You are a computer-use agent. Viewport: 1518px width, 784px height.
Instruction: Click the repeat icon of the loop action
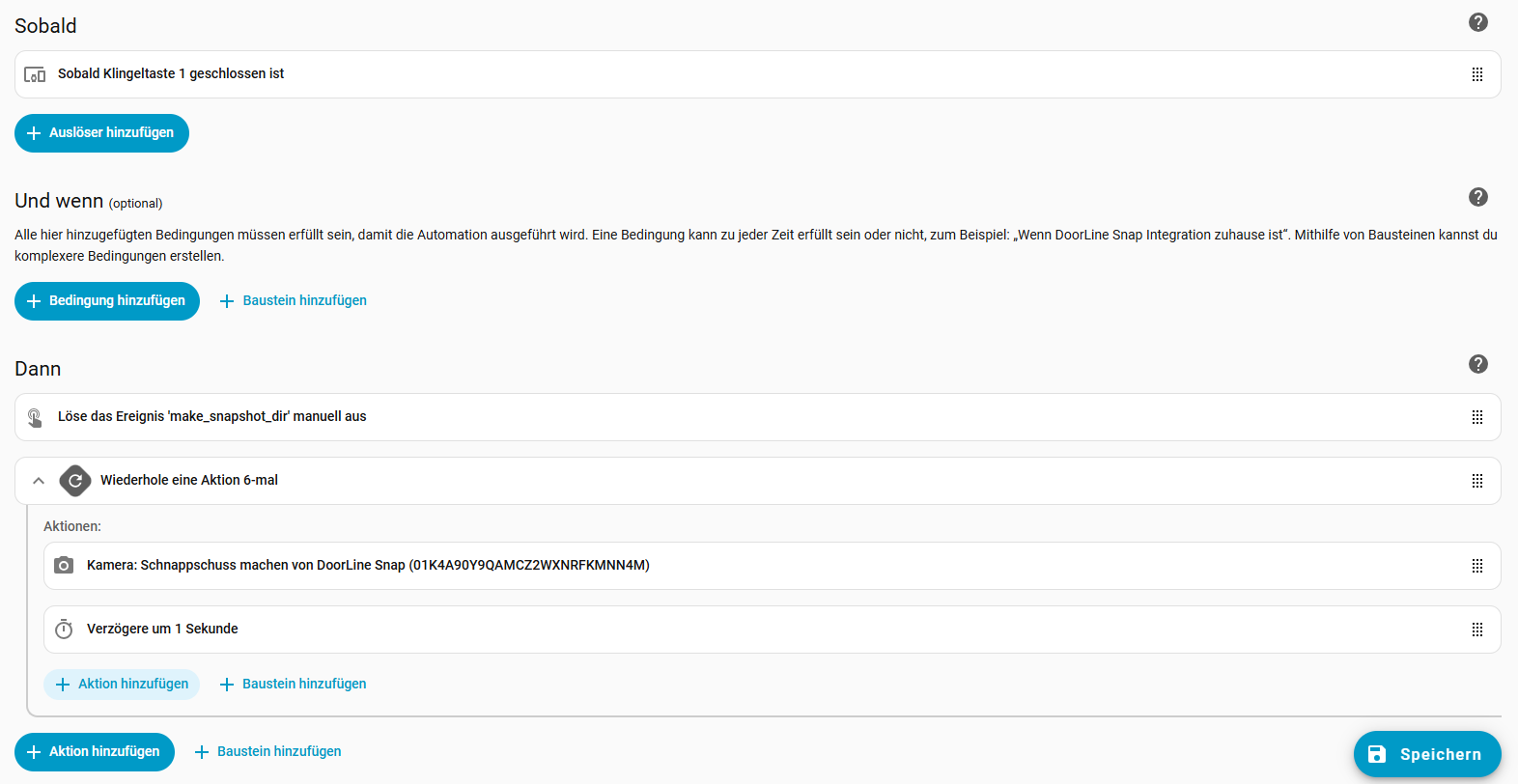[x=75, y=481]
